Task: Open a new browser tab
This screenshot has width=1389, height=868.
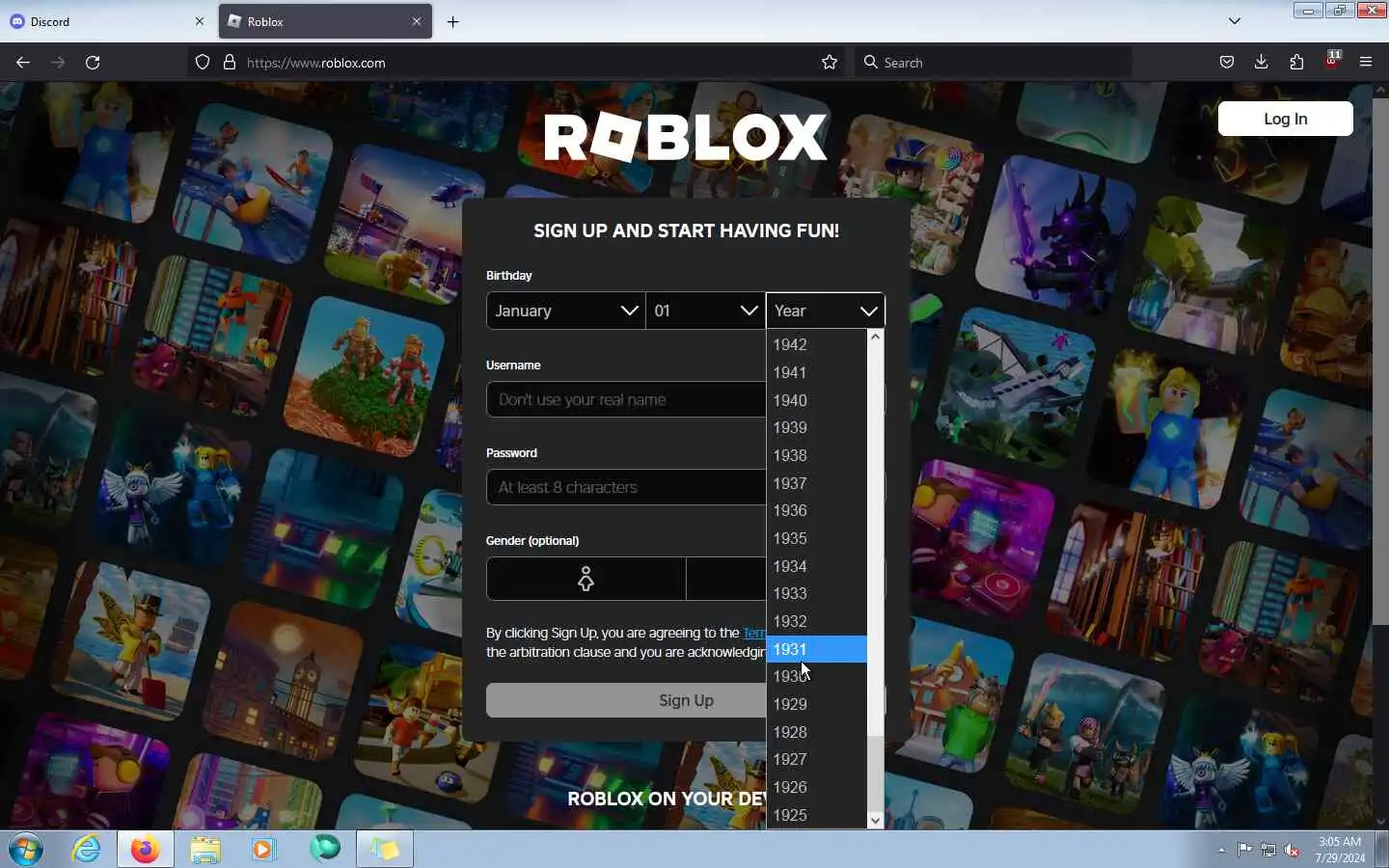Action: tap(452, 21)
